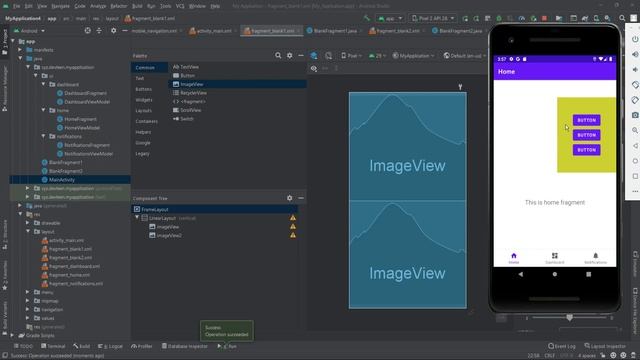The image size is (640, 360).
Task: Click collapse all icon in Project panel
Action: click(x=99, y=31)
